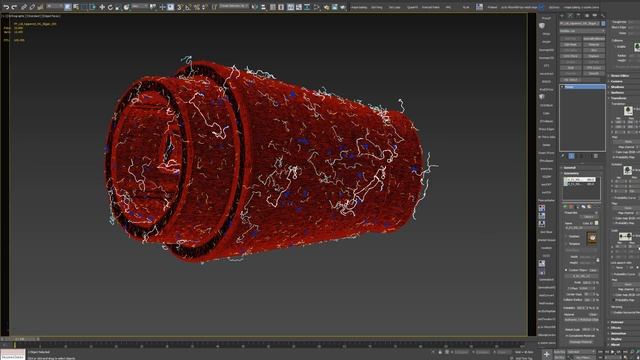The width and height of the screenshot is (640, 360).
Task: Open the Material Editor icon in toolbar
Action: [317, 7]
